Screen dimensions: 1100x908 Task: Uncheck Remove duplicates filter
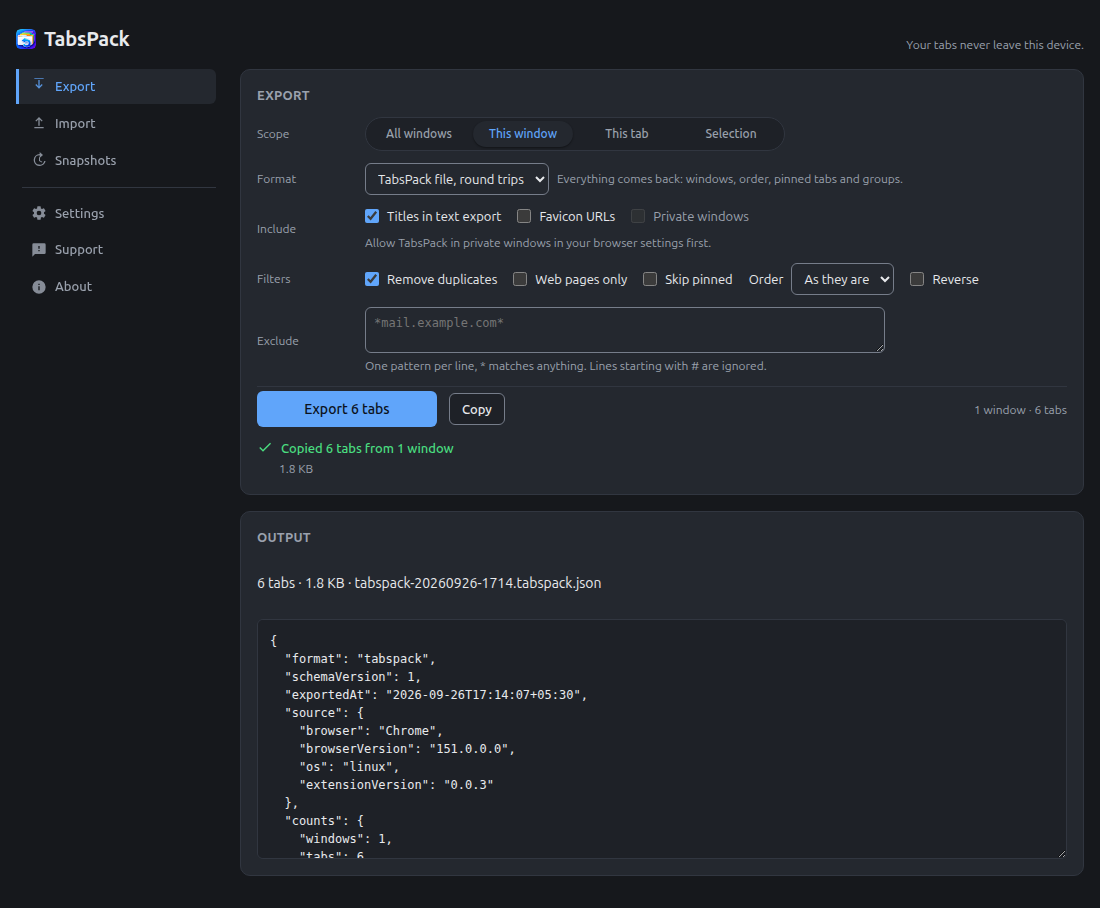click(x=372, y=279)
